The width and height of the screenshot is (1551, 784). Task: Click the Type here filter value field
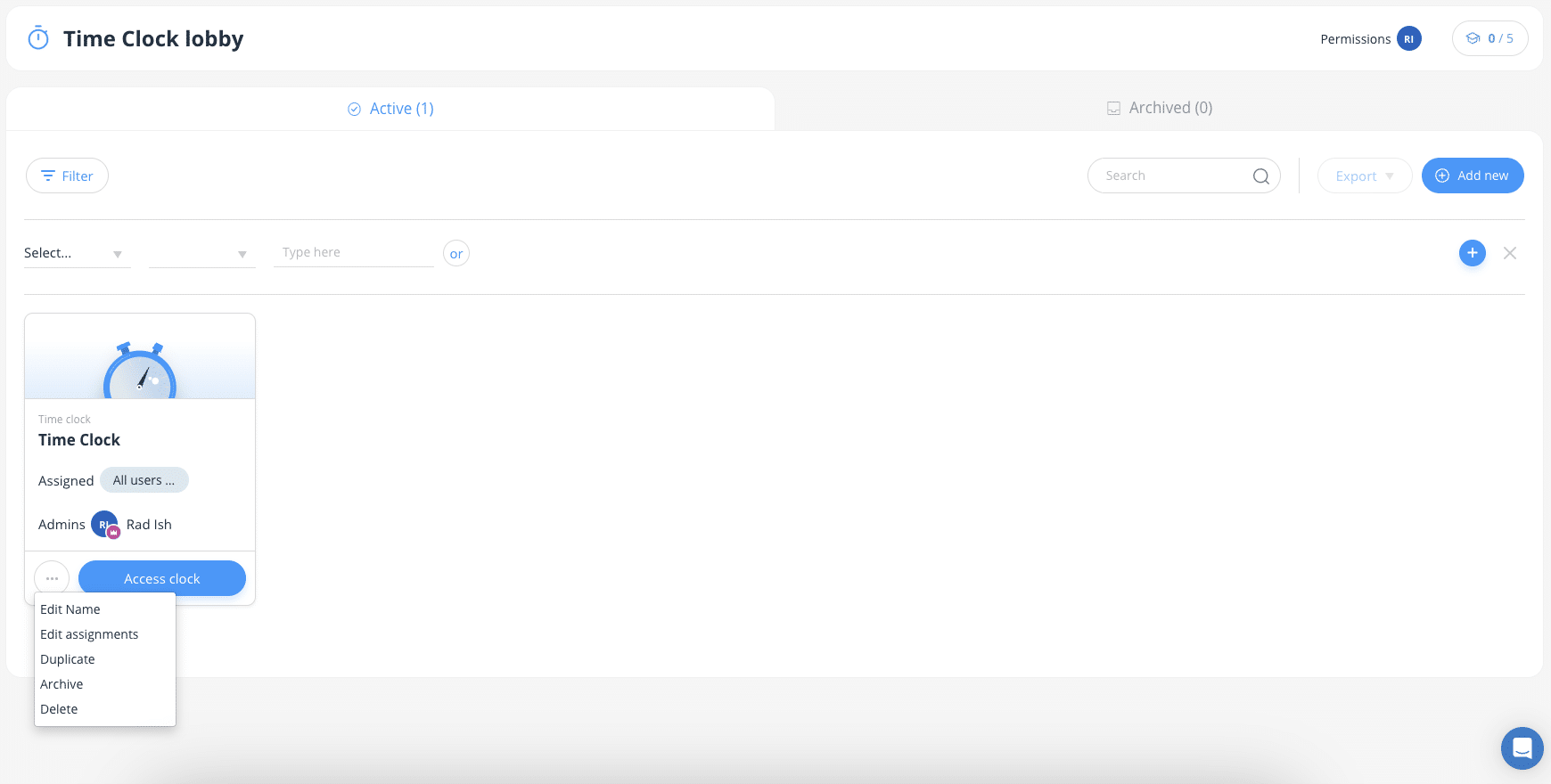[x=353, y=252]
